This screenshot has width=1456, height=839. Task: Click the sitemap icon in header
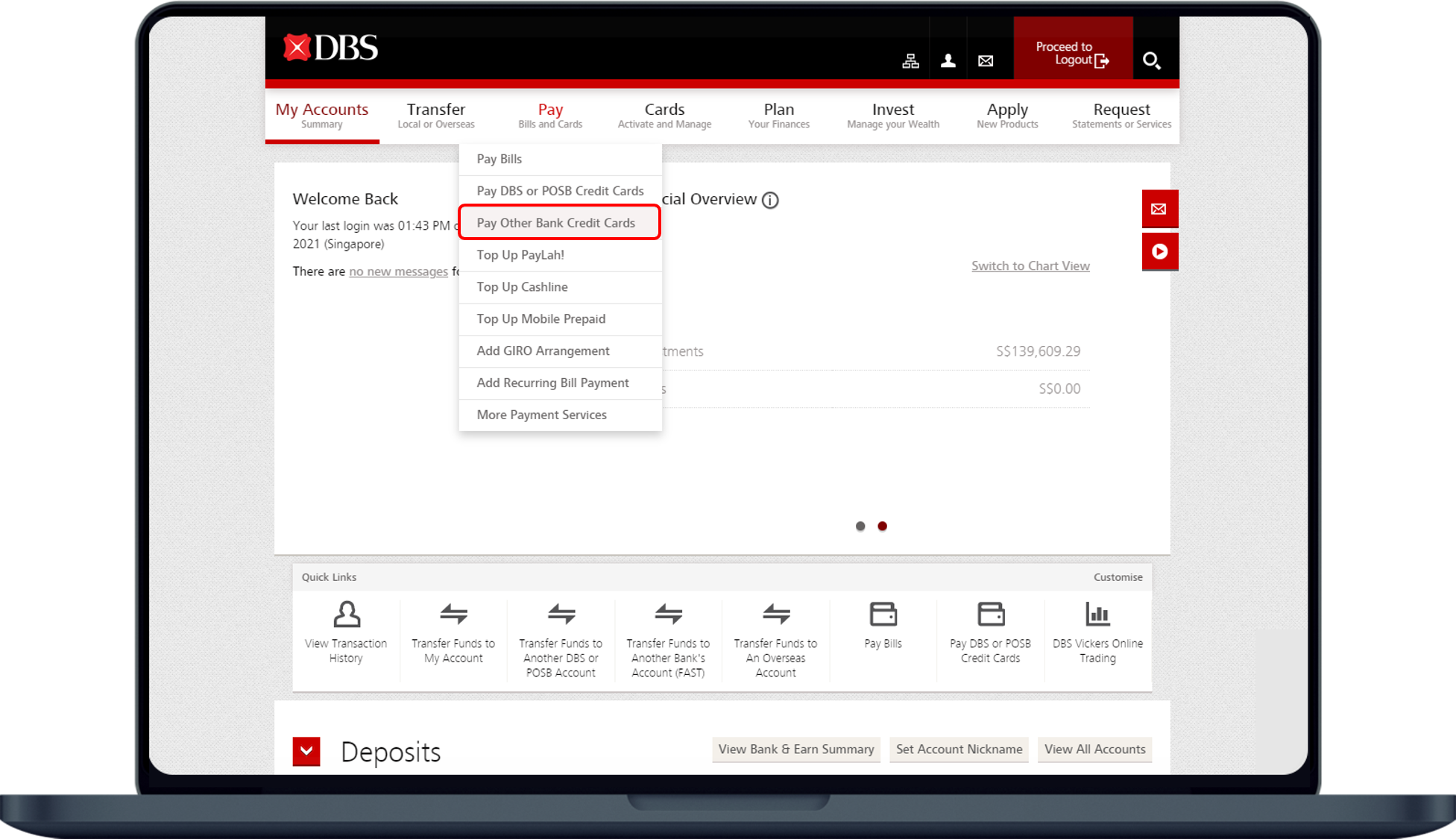(x=910, y=61)
